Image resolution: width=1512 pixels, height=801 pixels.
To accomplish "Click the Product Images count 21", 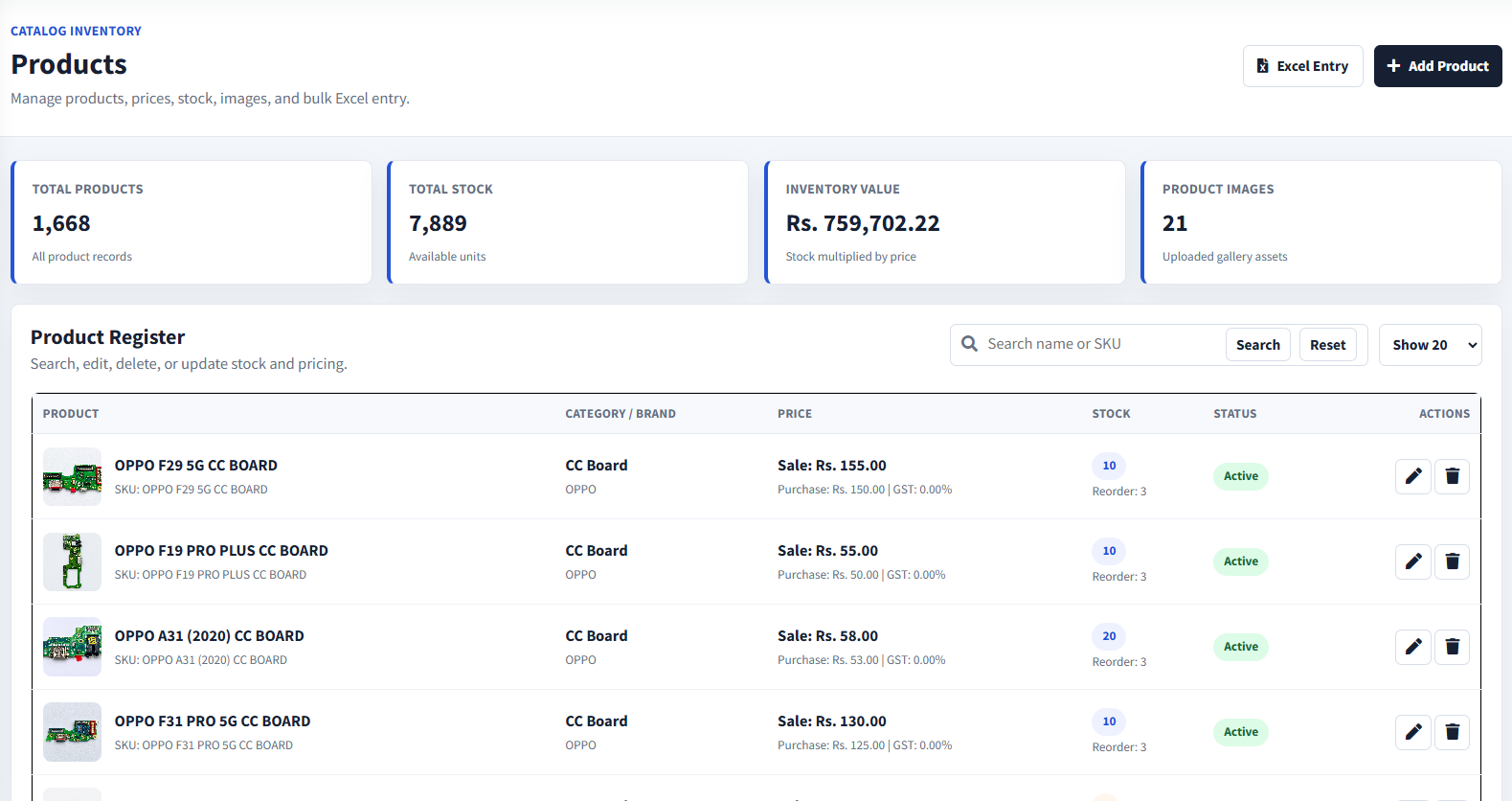I will 1175,223.
